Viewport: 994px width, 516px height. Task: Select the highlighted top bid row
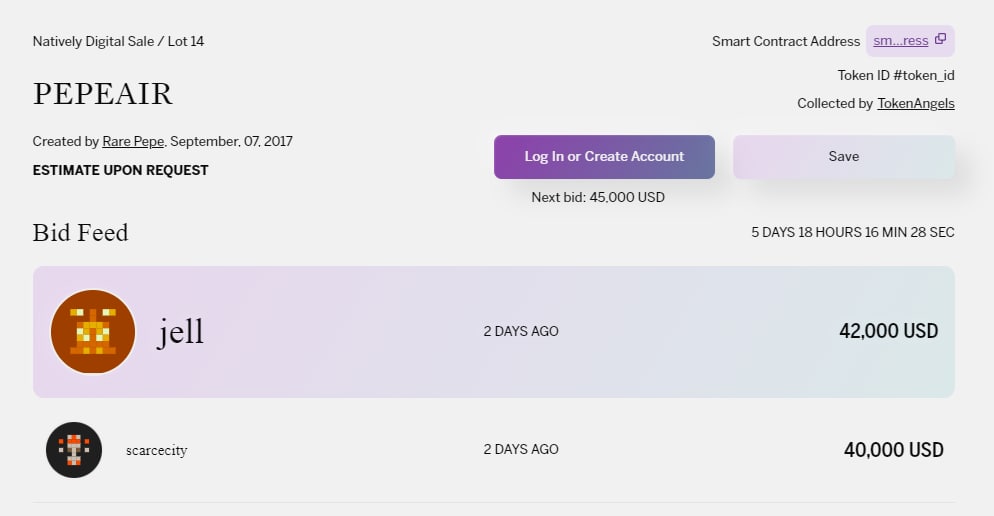click(x=494, y=332)
